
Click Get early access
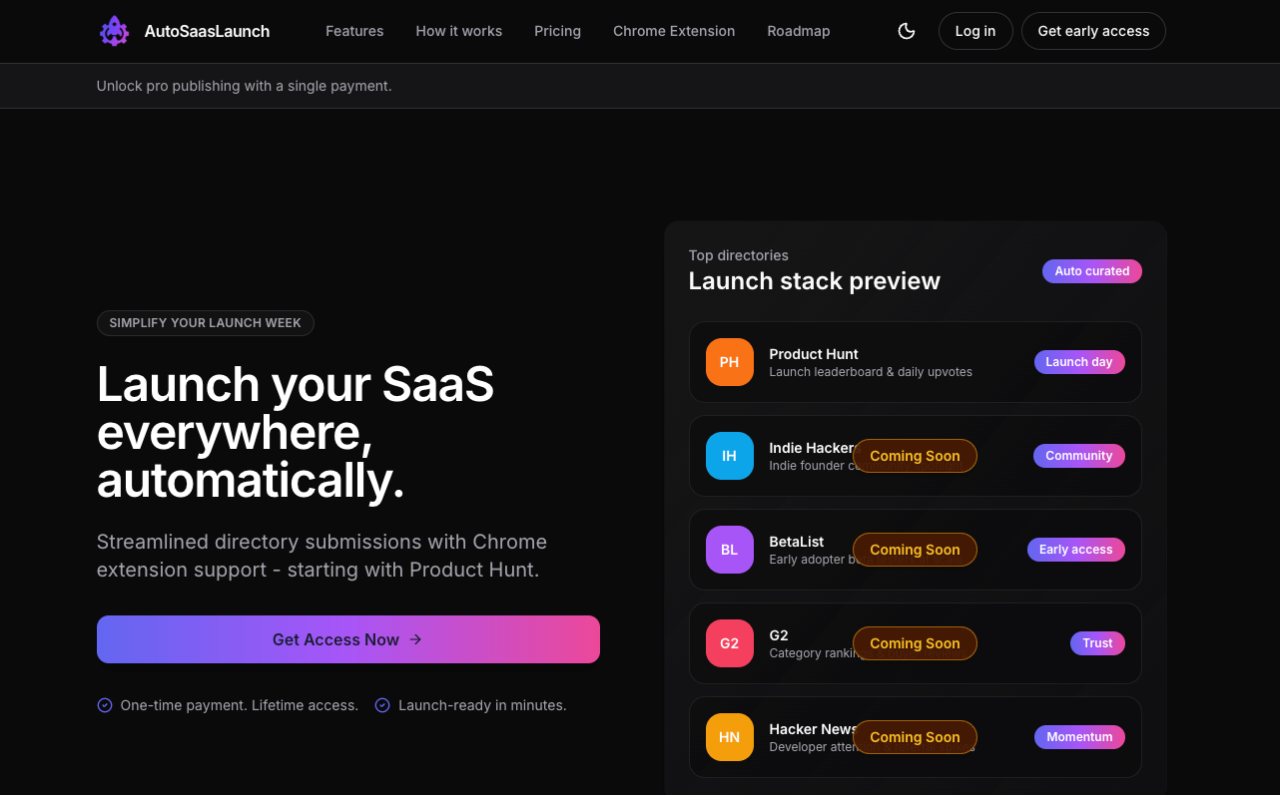(x=1093, y=31)
